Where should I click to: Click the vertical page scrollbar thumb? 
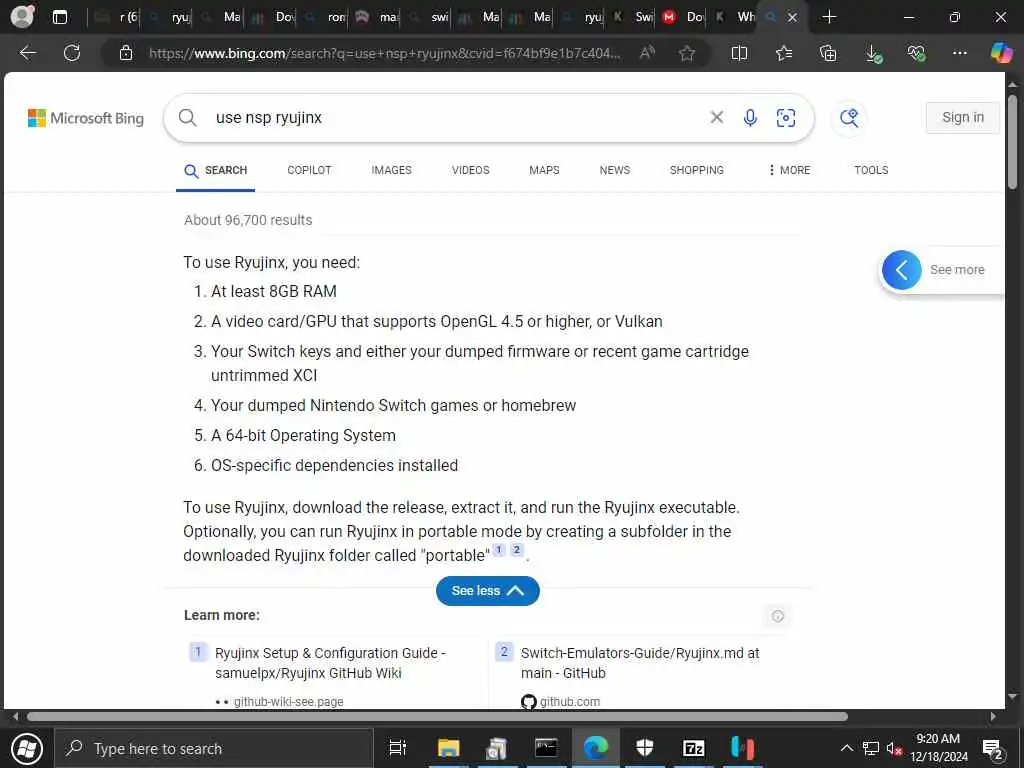tap(1012, 142)
